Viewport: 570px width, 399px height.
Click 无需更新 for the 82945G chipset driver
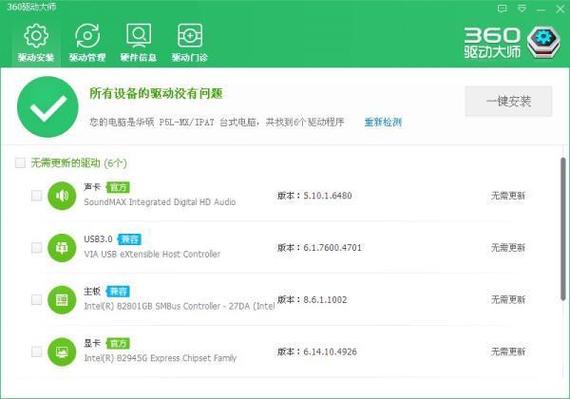point(508,352)
